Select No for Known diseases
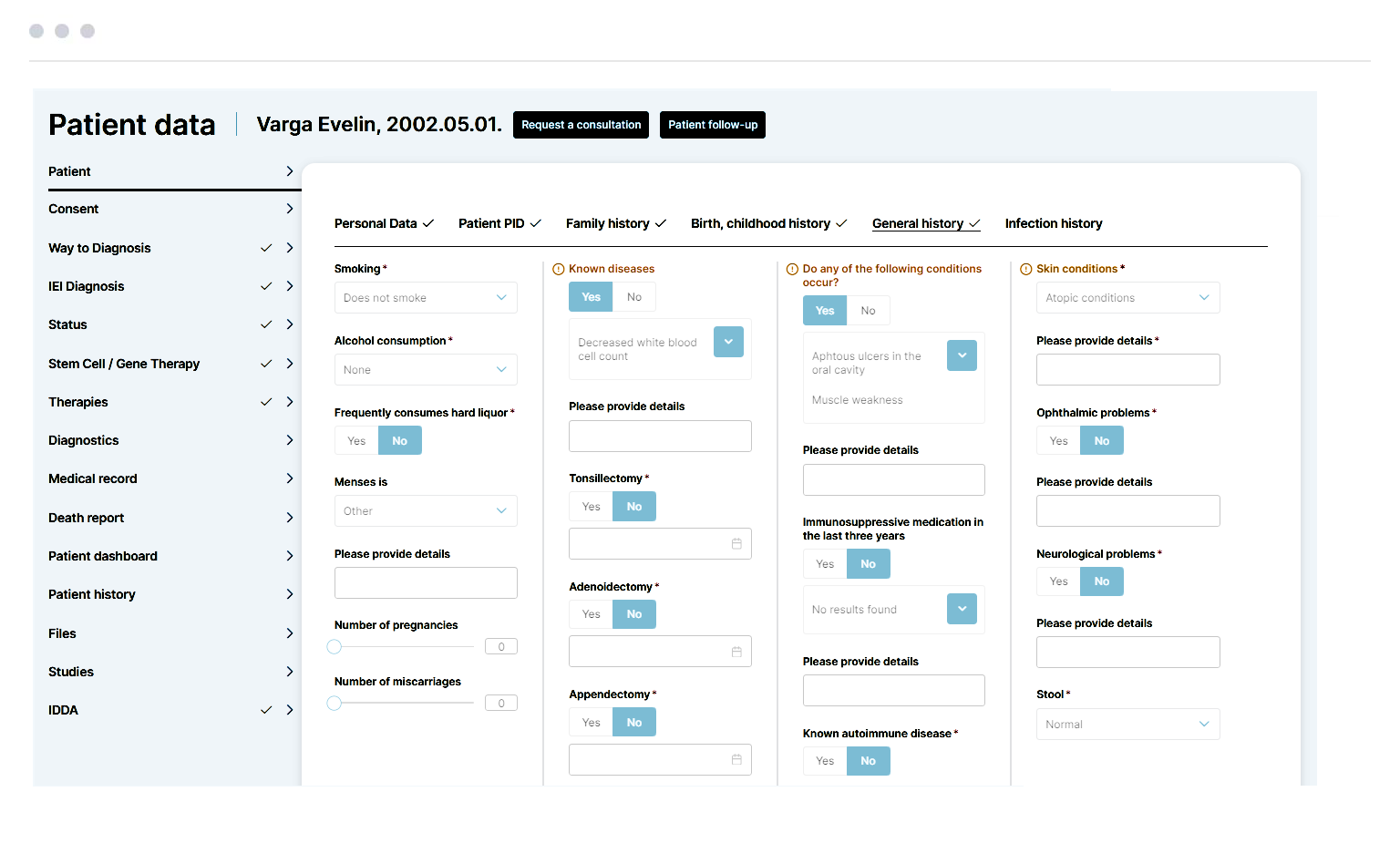 pos(634,297)
